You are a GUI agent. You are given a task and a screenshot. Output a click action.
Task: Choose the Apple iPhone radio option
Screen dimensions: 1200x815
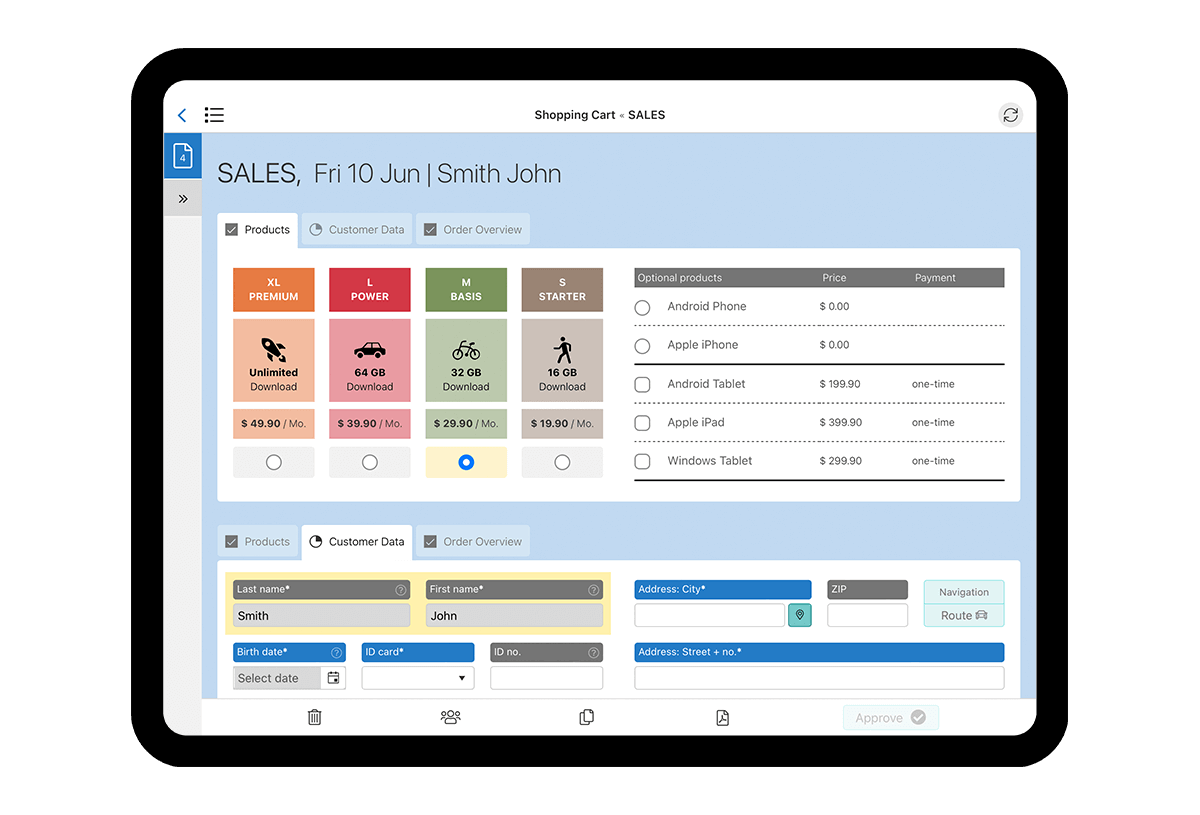coord(643,345)
